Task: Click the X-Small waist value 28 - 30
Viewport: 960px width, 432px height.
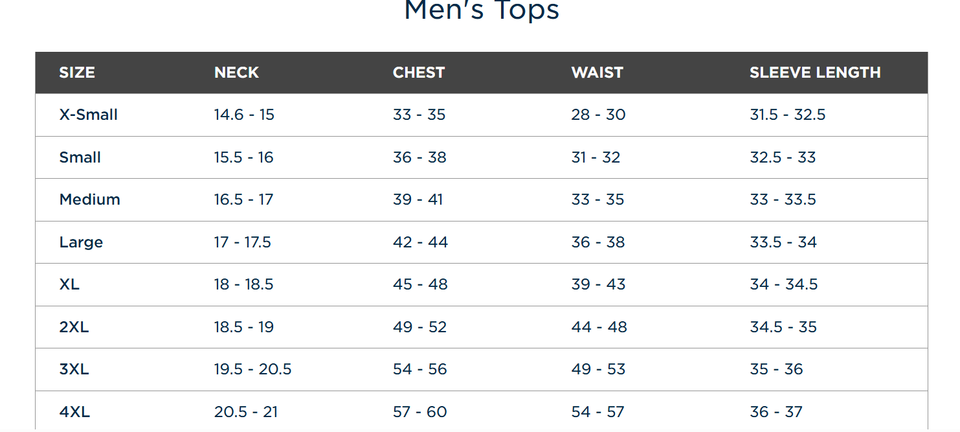Action: click(x=598, y=115)
